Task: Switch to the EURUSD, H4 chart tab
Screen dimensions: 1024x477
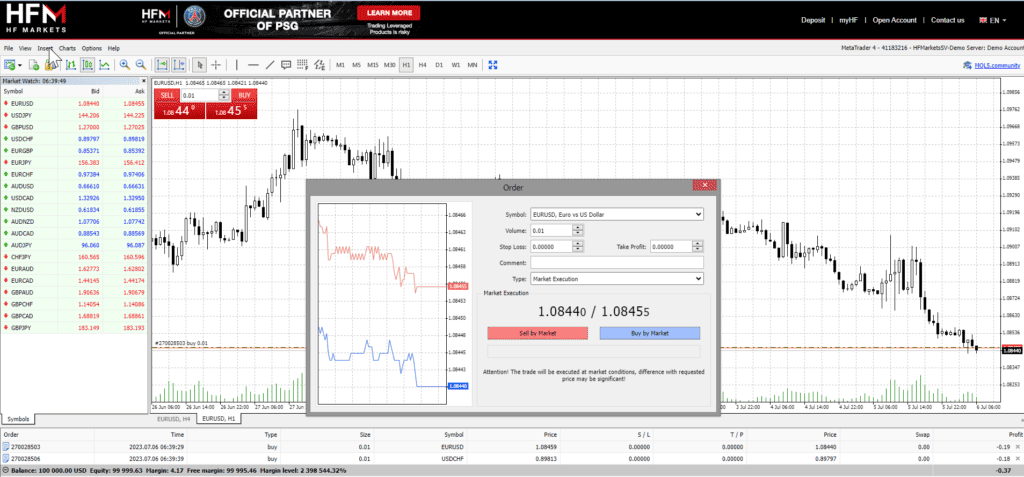Action: tap(173, 418)
